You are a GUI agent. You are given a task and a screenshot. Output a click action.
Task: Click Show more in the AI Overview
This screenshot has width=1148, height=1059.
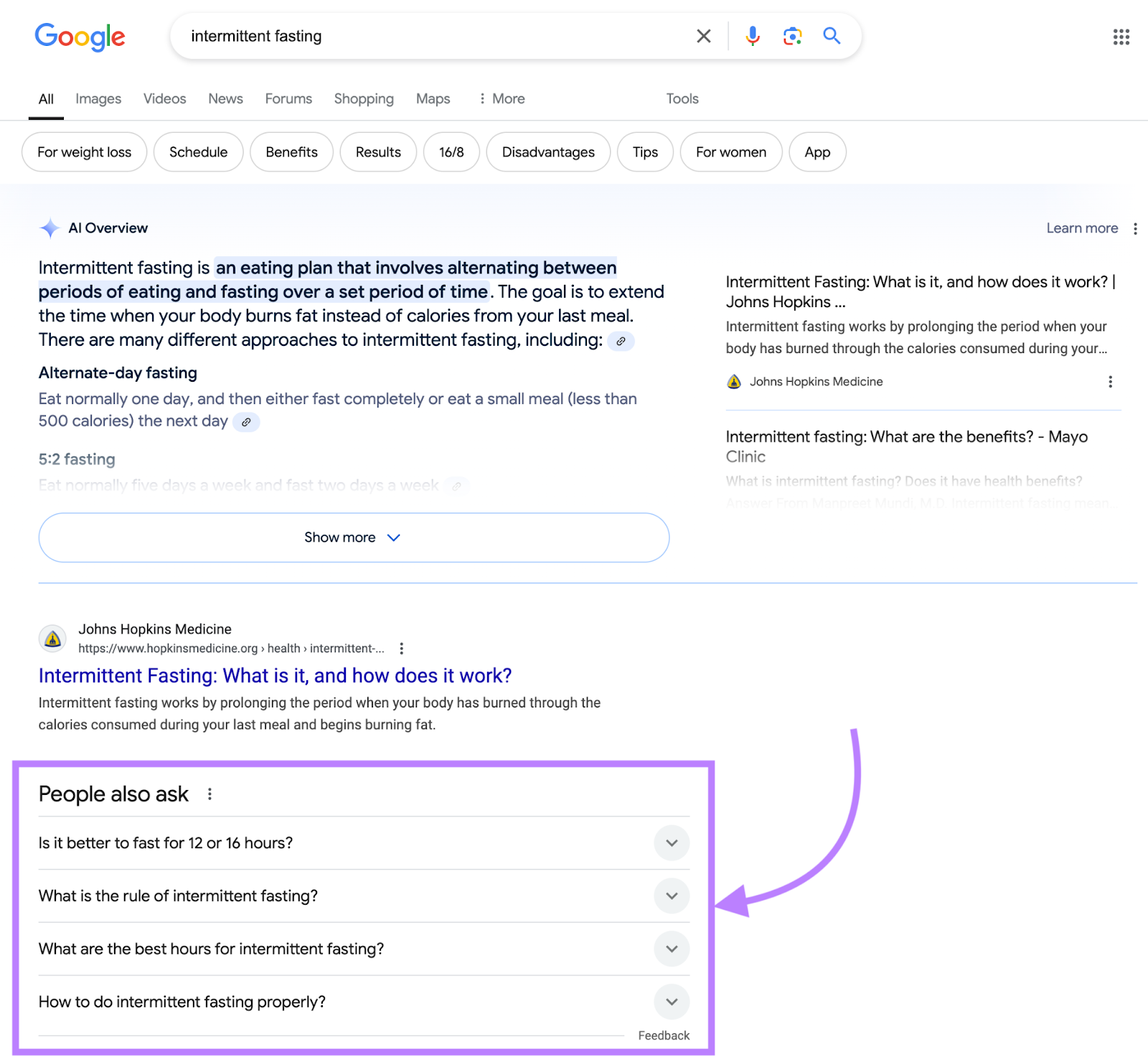point(353,537)
